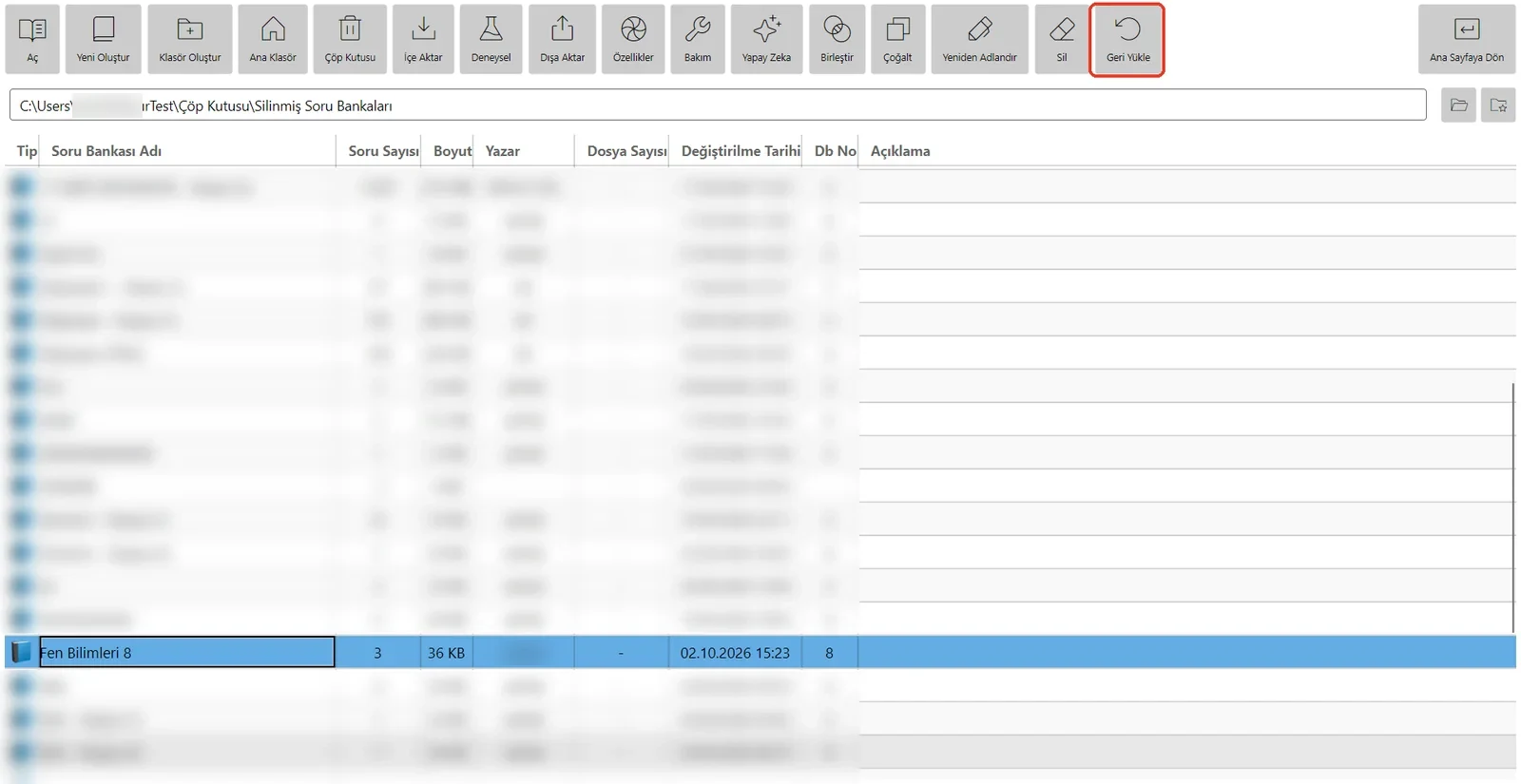Screen dimensions: 1521x784
Task: Launch the Yapay Zeka AI tool
Action: point(766,39)
